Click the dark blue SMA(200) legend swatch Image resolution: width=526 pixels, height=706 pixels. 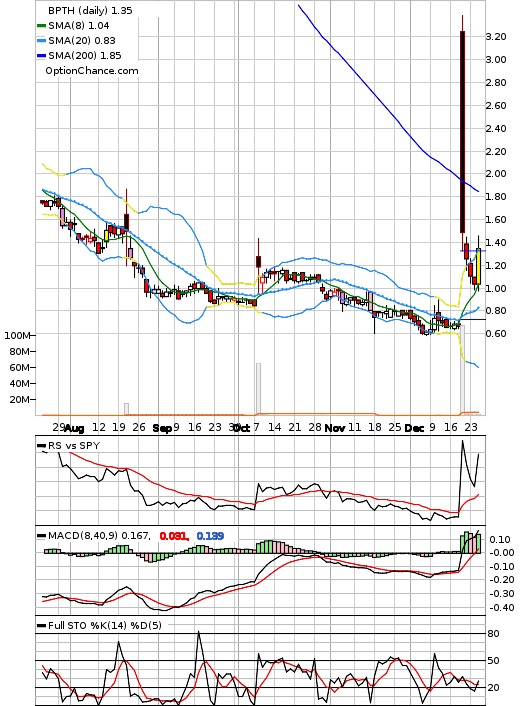[x=41, y=56]
